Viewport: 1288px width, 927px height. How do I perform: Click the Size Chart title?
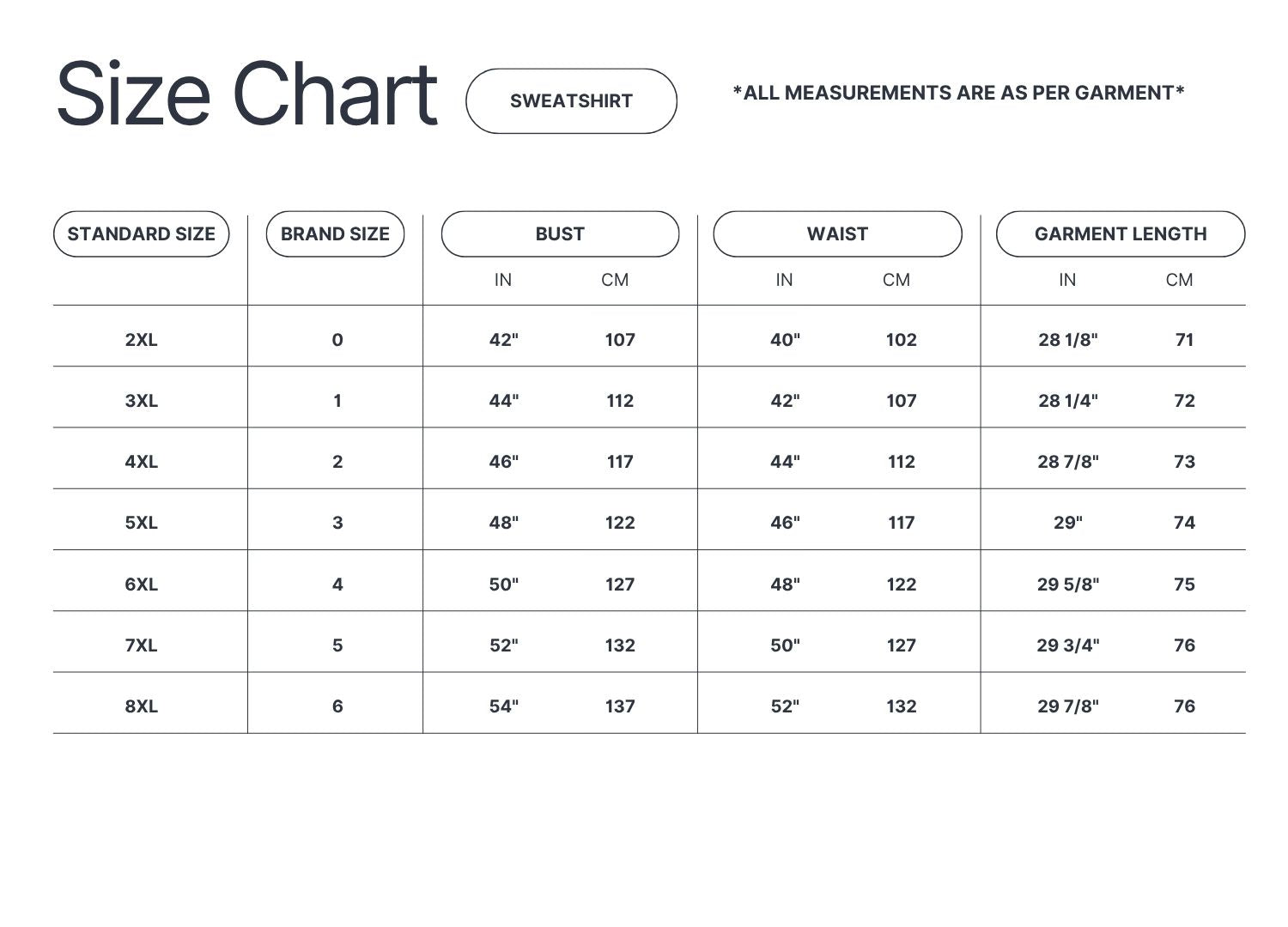coord(247,94)
